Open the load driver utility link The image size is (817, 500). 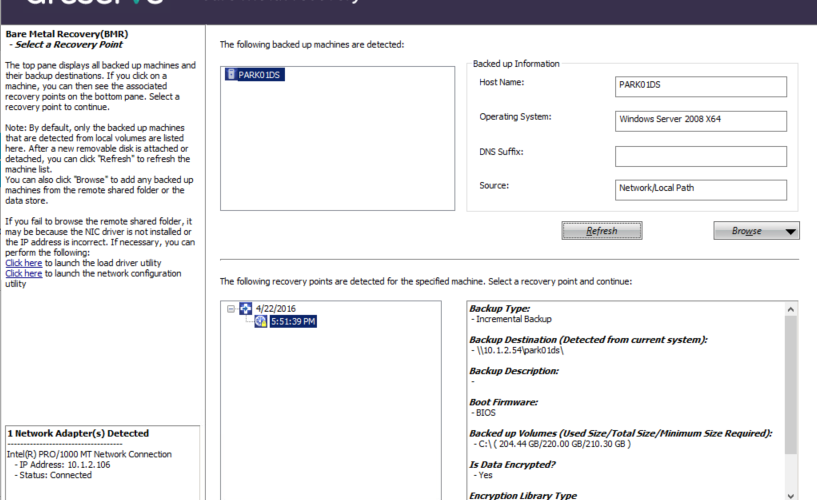tap(23, 263)
